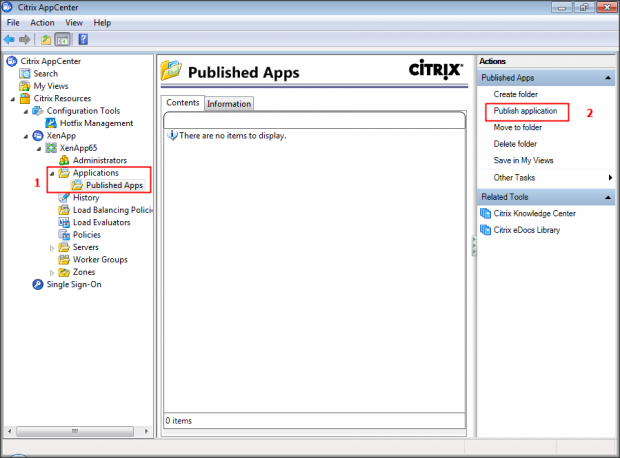The width and height of the screenshot is (620, 458).
Task: Collapse the Citrix Resources tree node
Action: (x=13, y=99)
